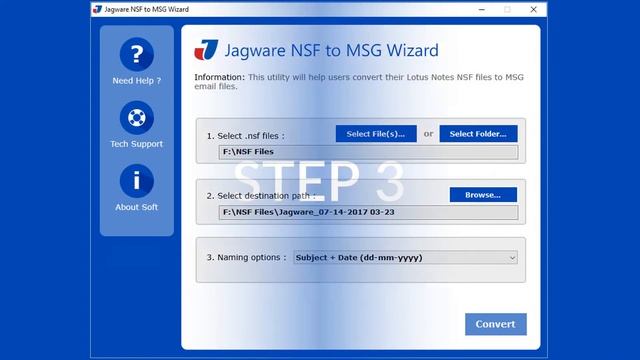Click the Jagware logo in the header
640x360 pixels.
pyautogui.click(x=206, y=50)
